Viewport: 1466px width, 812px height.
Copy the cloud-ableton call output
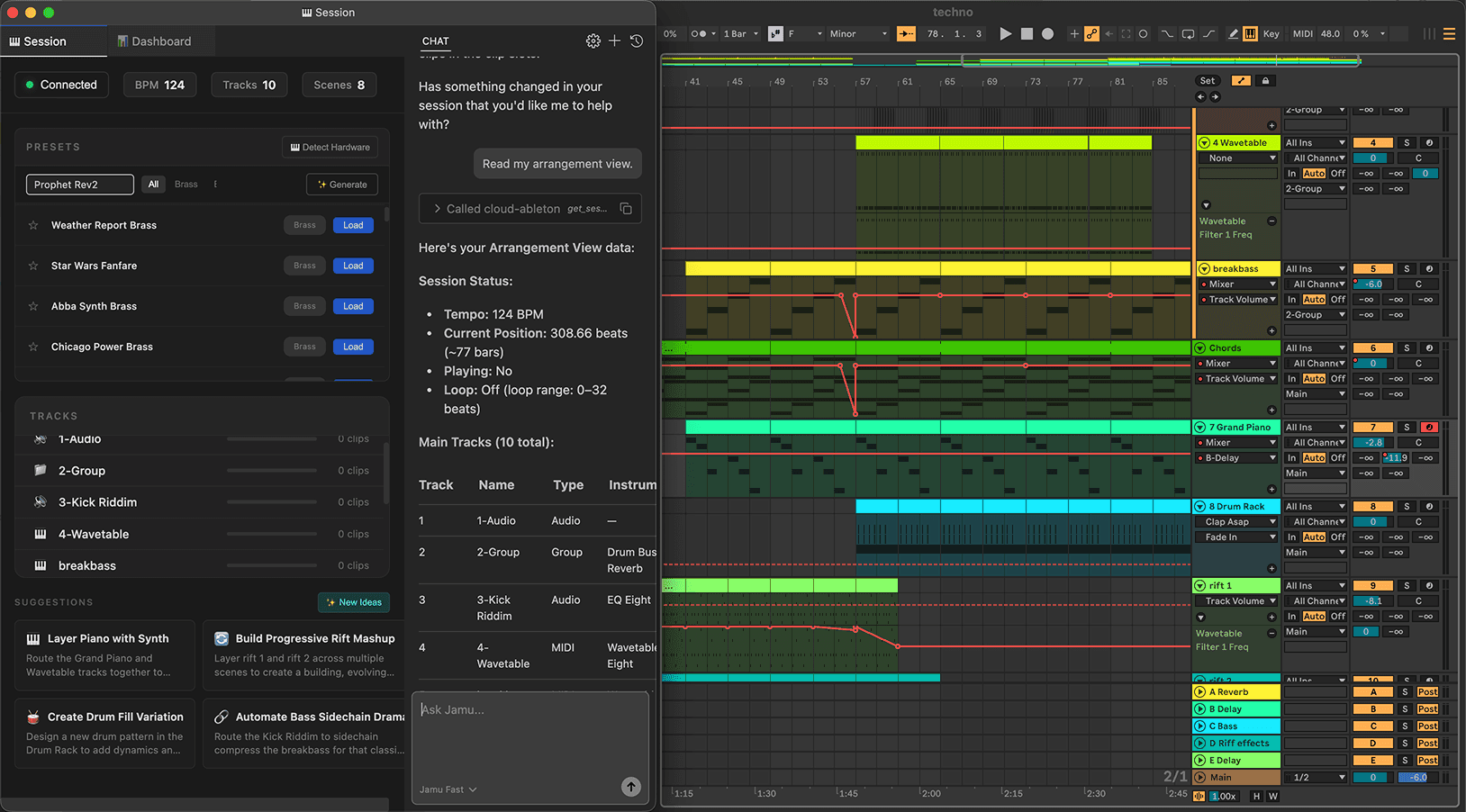[x=626, y=209]
